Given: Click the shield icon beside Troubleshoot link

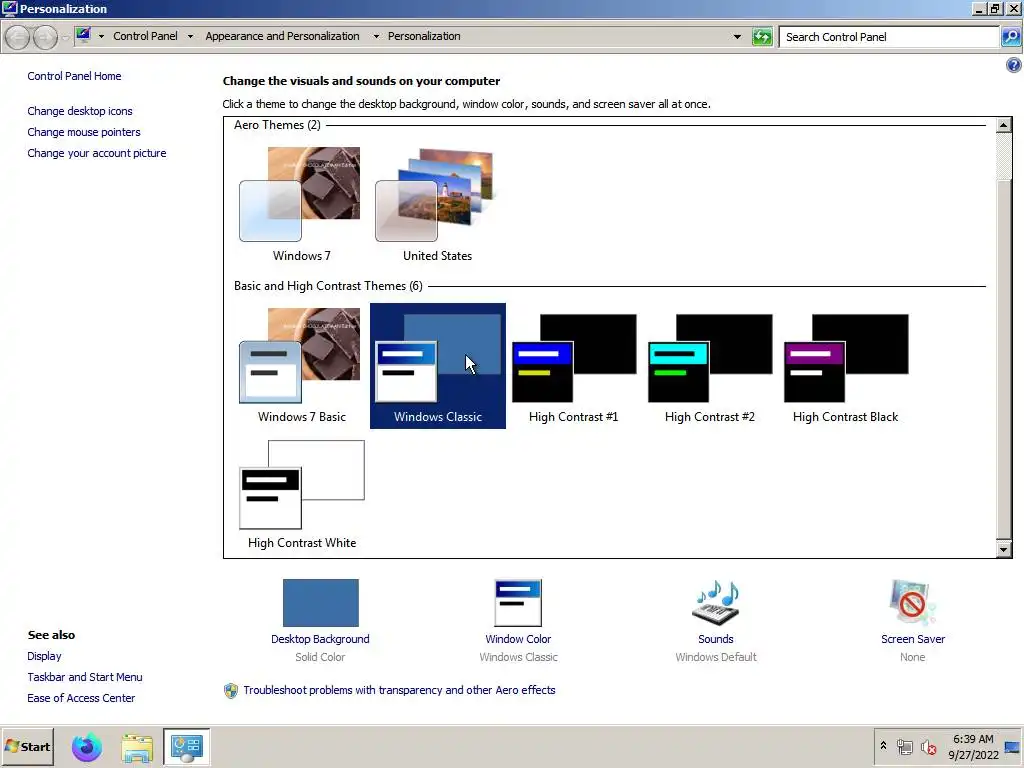Looking at the screenshot, I should tap(231, 690).
